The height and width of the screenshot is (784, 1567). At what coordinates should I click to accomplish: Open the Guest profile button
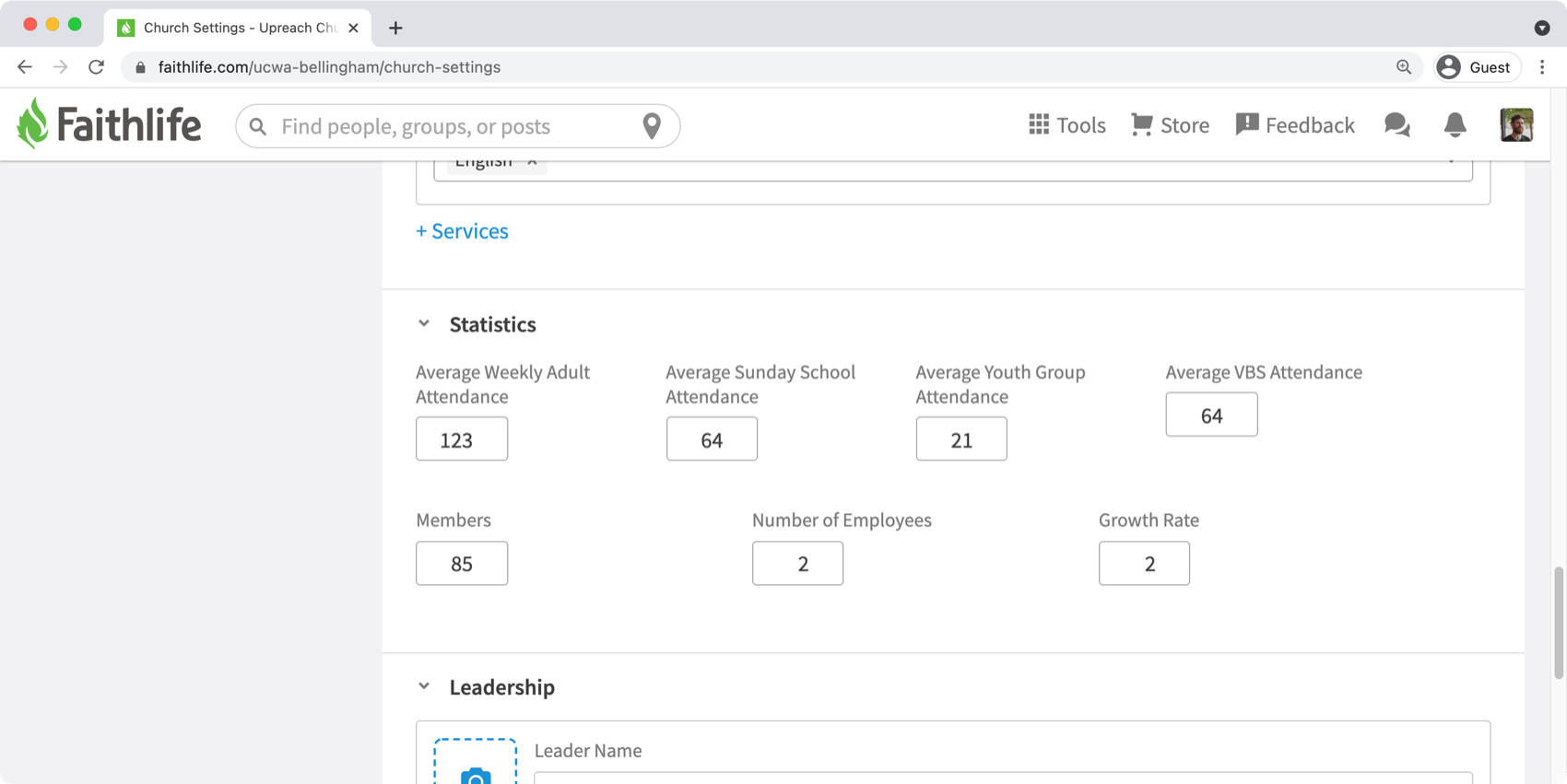[1477, 67]
